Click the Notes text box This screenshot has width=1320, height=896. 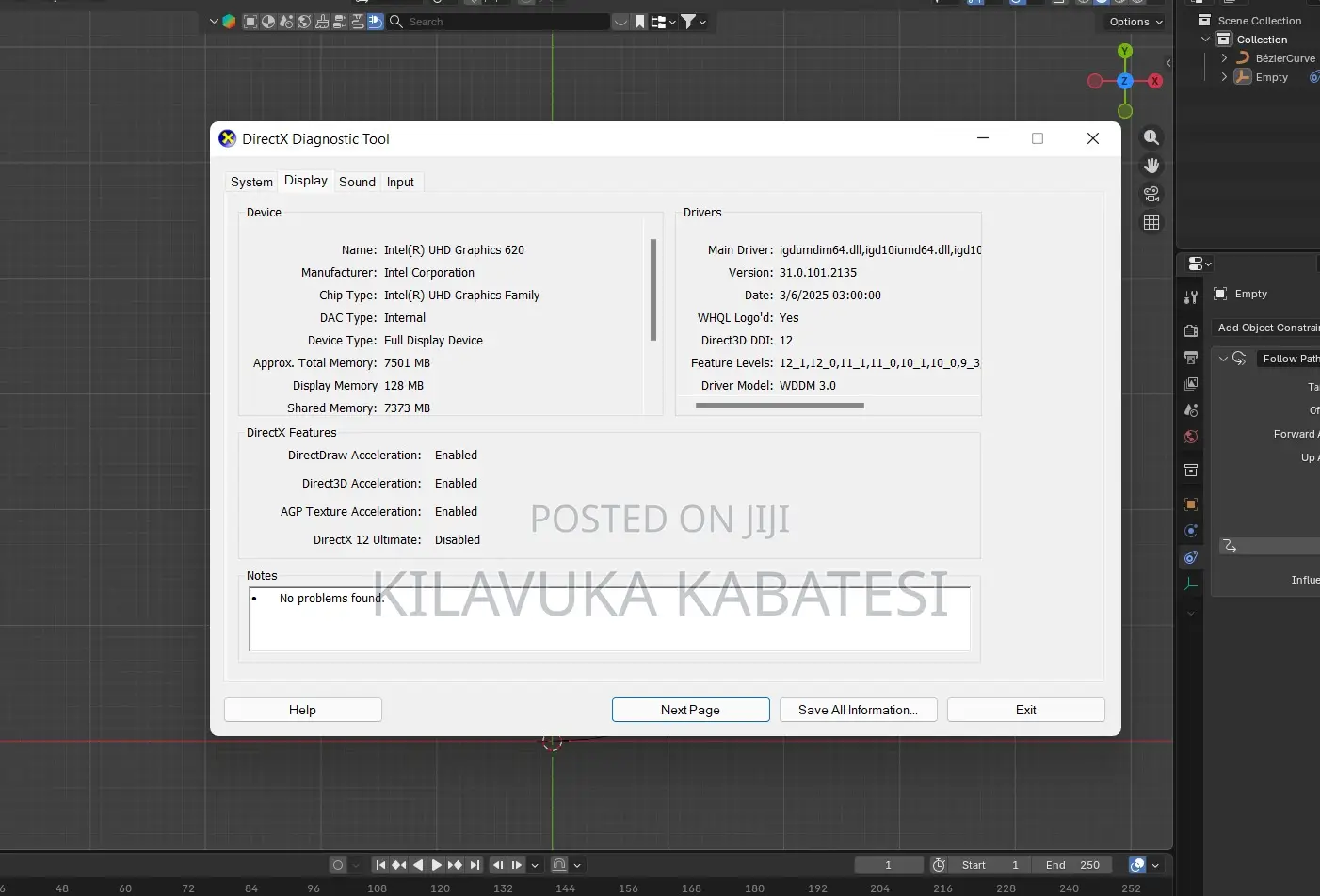pos(609,618)
